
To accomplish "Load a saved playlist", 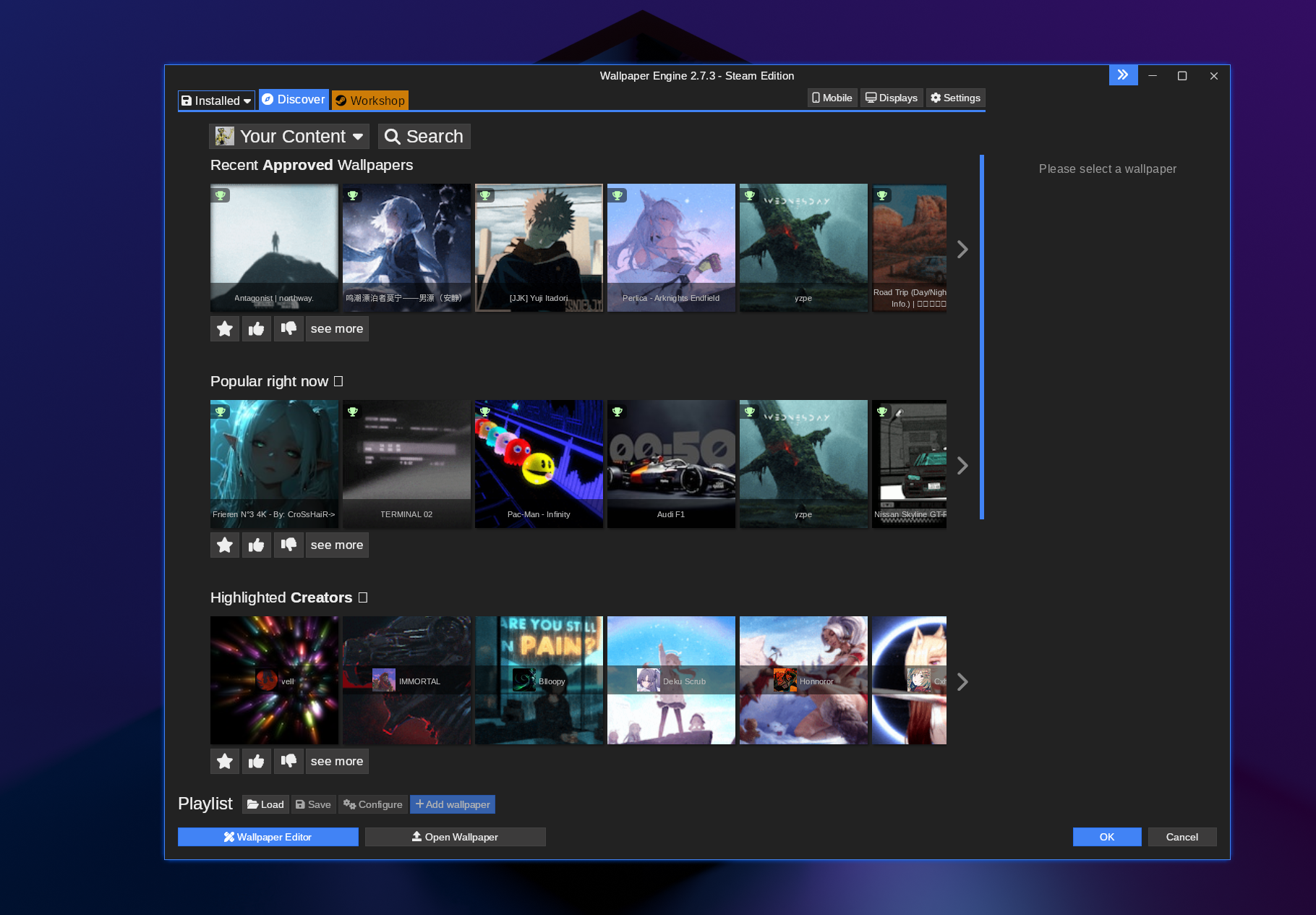I will pos(265,804).
